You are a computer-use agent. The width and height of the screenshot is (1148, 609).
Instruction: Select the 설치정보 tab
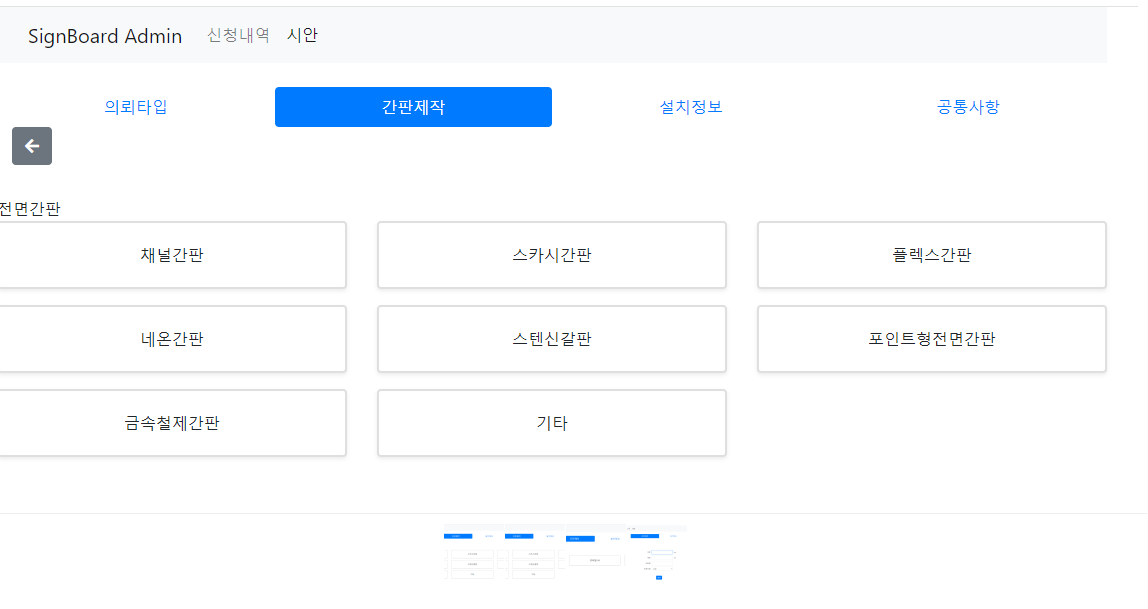point(690,107)
